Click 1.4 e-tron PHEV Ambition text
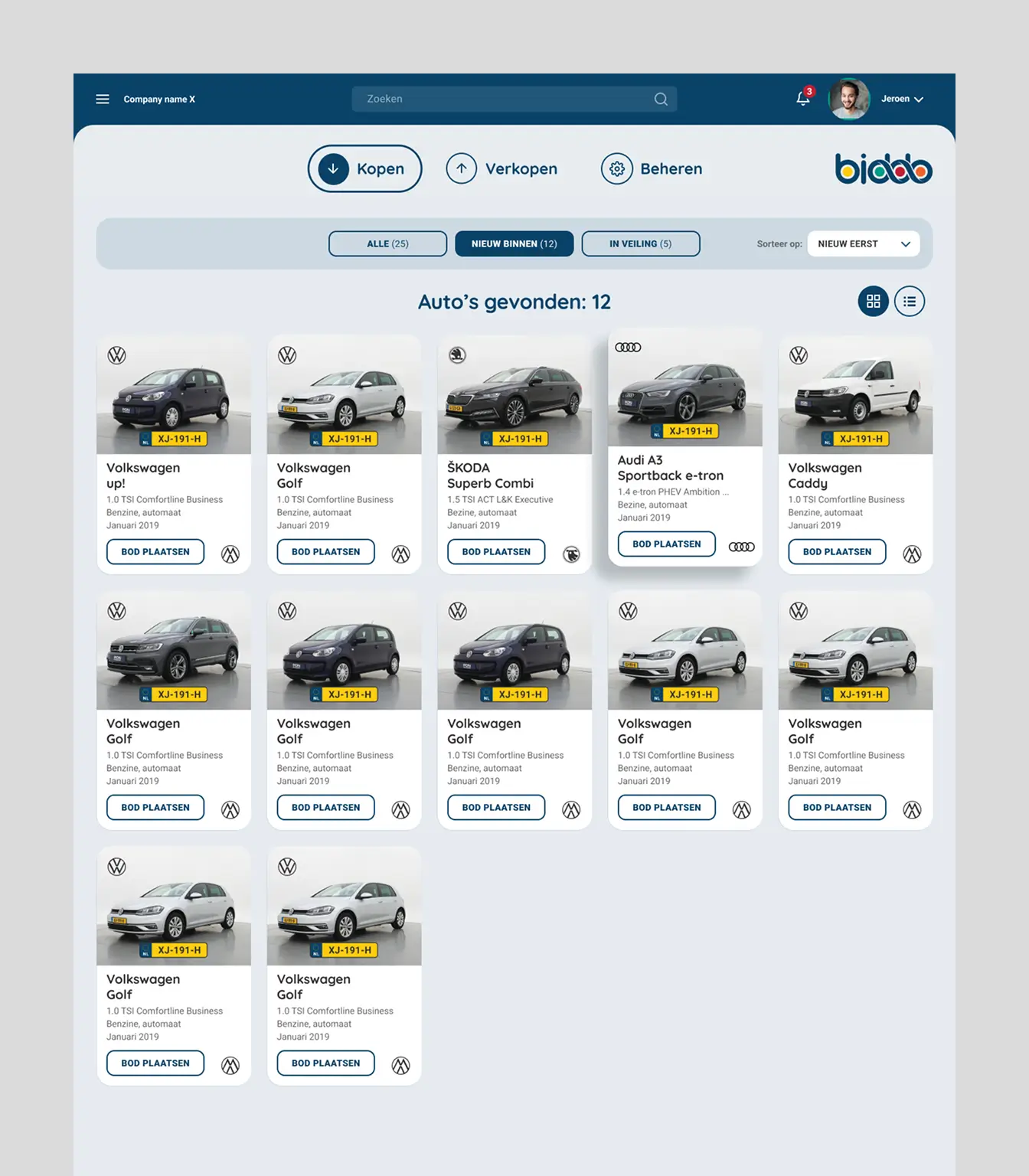Image resolution: width=1029 pixels, height=1176 pixels. [x=673, y=492]
